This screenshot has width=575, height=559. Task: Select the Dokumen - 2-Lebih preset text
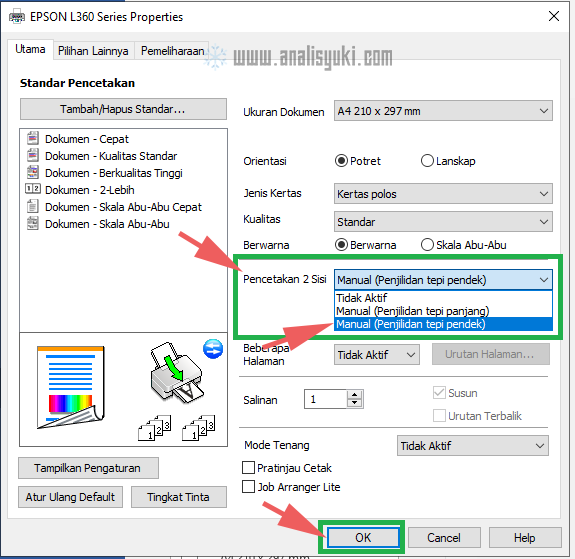90,190
